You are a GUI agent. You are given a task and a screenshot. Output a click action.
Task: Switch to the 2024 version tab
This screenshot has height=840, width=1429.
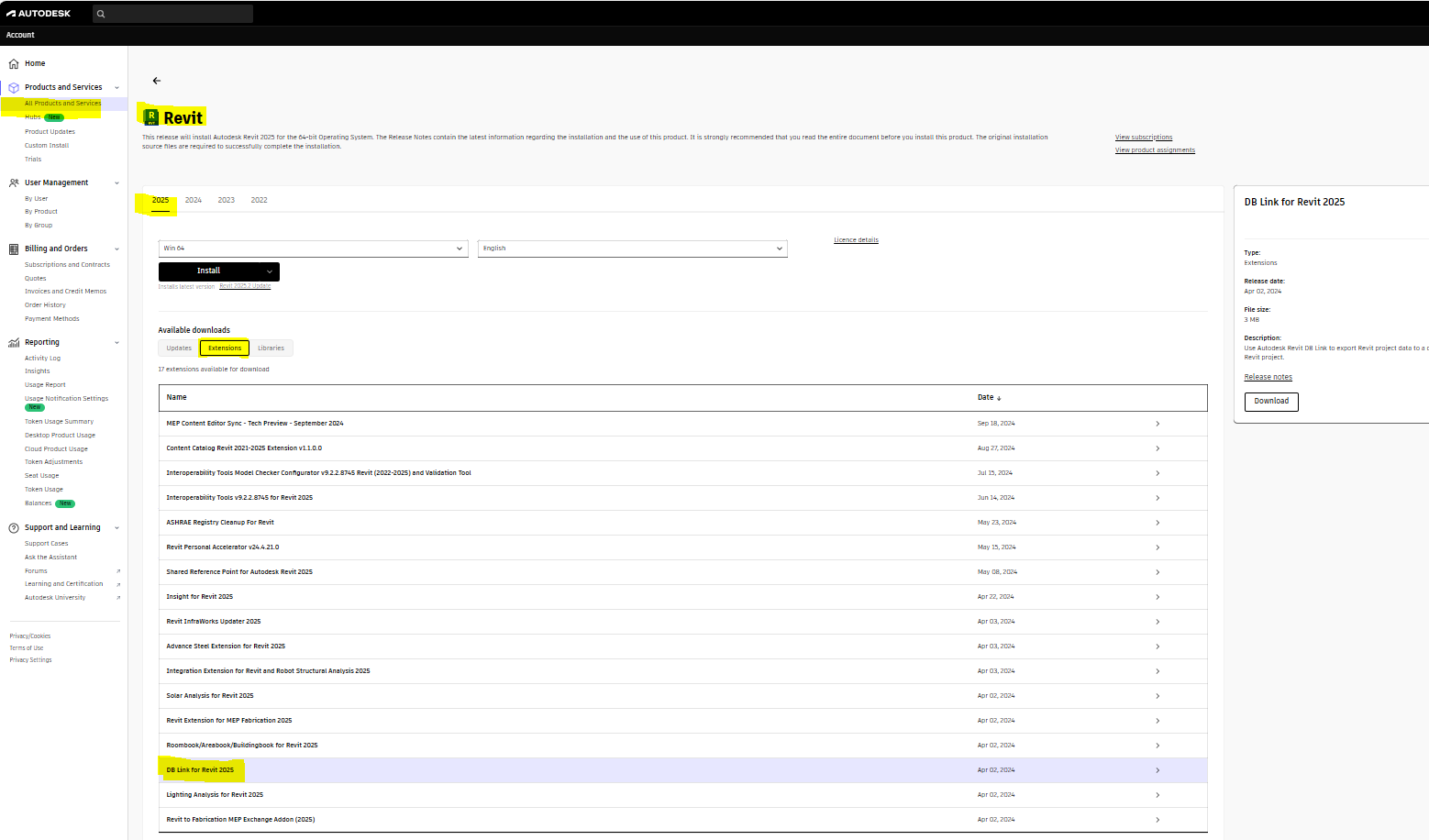pyautogui.click(x=194, y=200)
